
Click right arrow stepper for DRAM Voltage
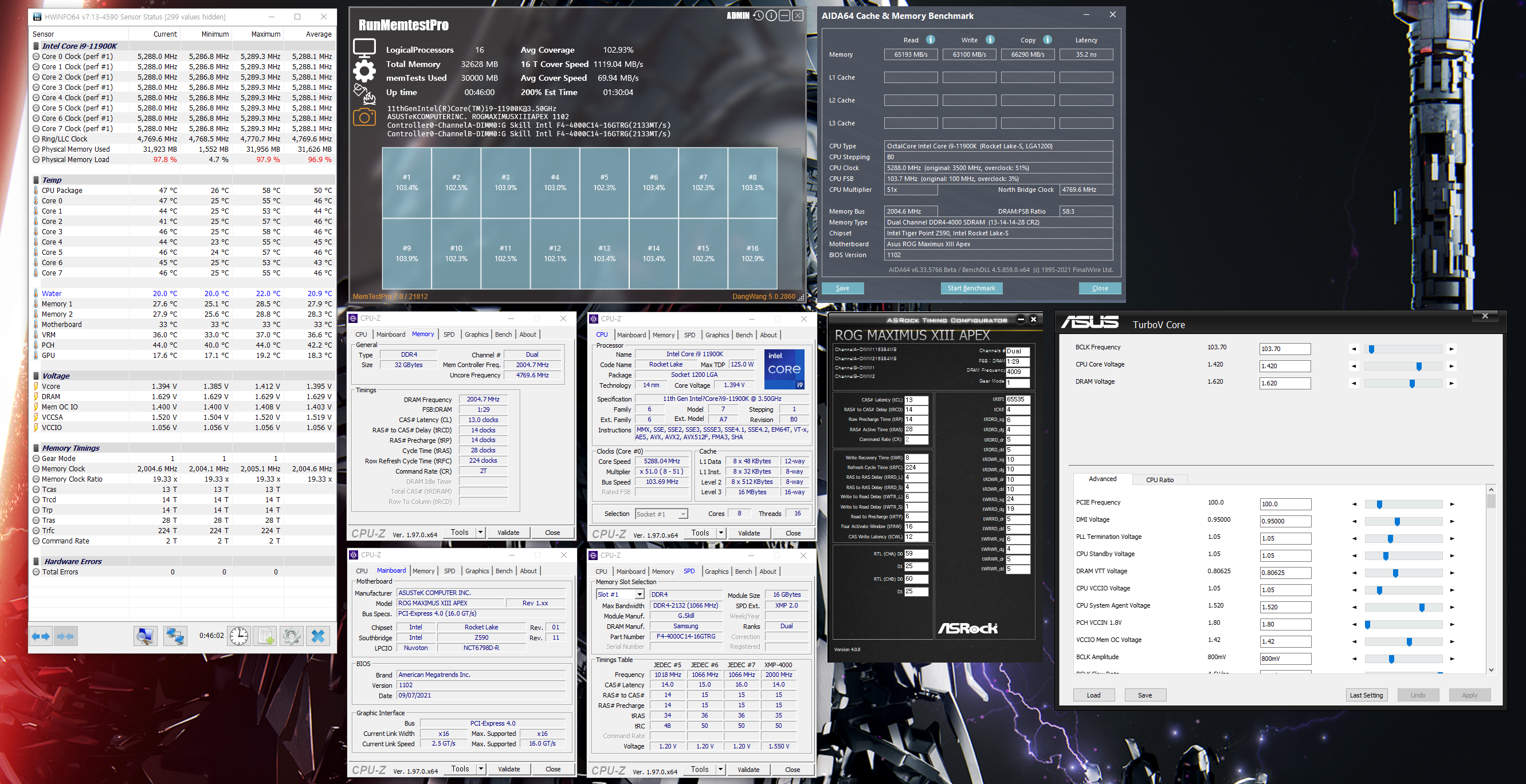tap(1452, 384)
